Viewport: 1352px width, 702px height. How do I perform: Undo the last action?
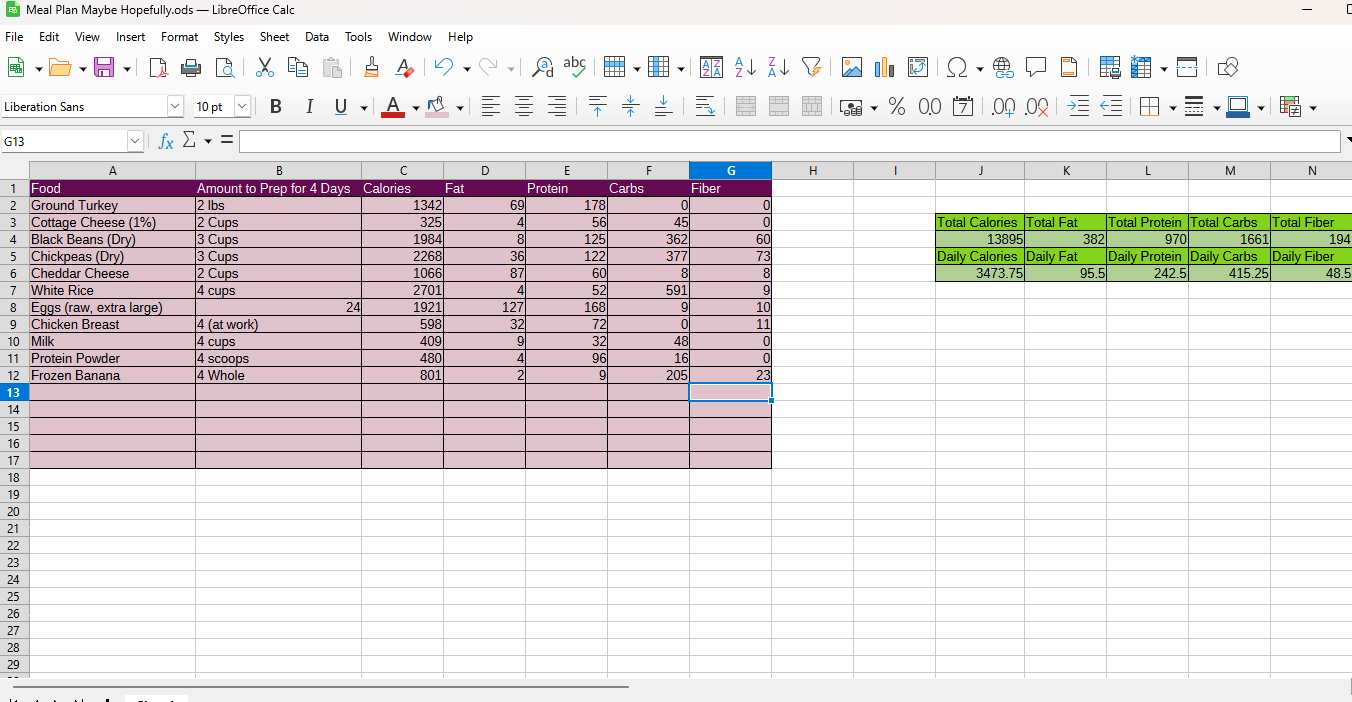444,67
